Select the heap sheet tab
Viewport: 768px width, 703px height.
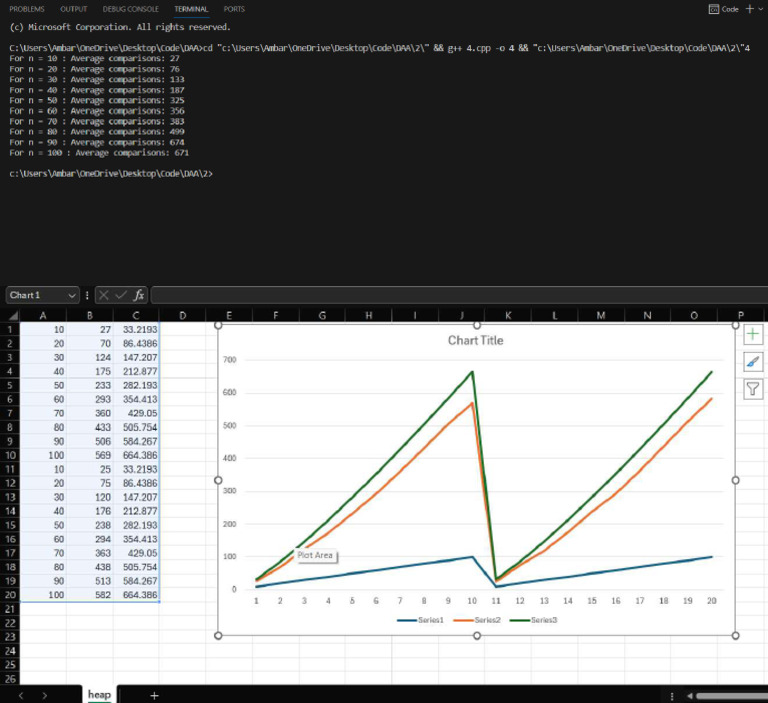(99, 695)
